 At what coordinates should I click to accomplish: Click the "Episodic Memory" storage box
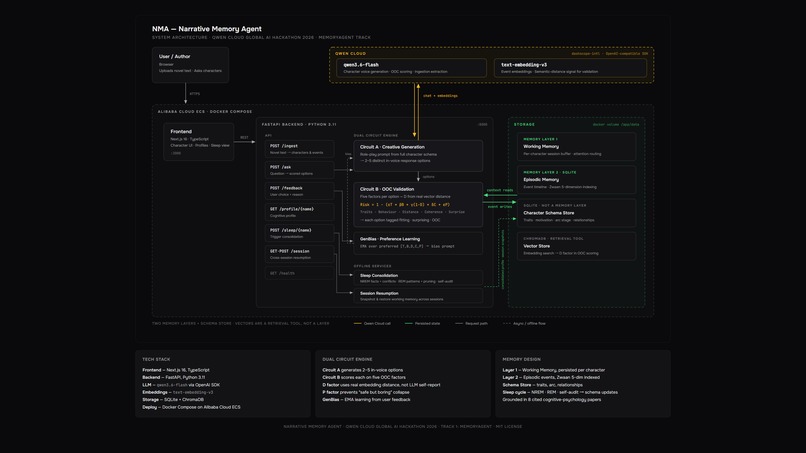pyautogui.click(x=576, y=179)
